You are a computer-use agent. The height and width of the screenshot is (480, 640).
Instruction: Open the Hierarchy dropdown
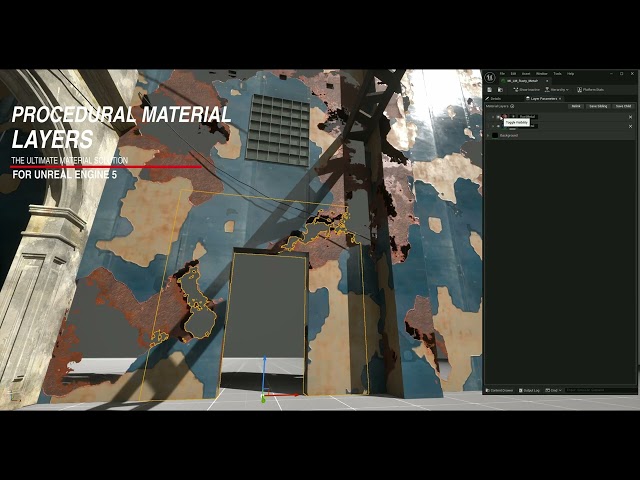557,90
